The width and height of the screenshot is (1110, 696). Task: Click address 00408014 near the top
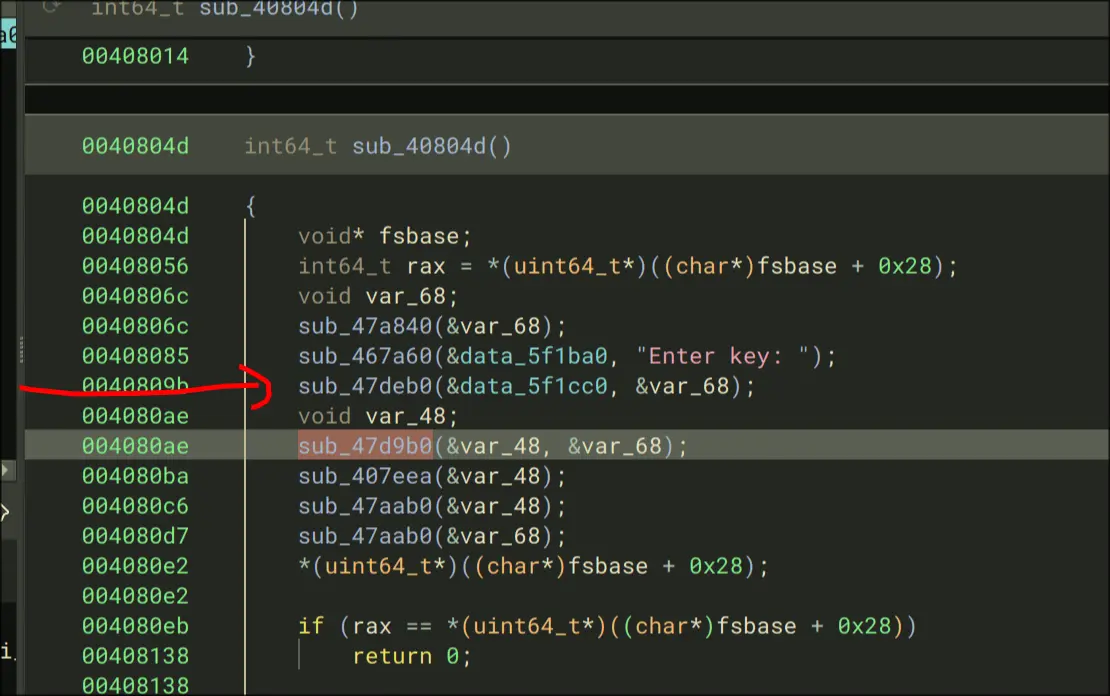click(135, 56)
